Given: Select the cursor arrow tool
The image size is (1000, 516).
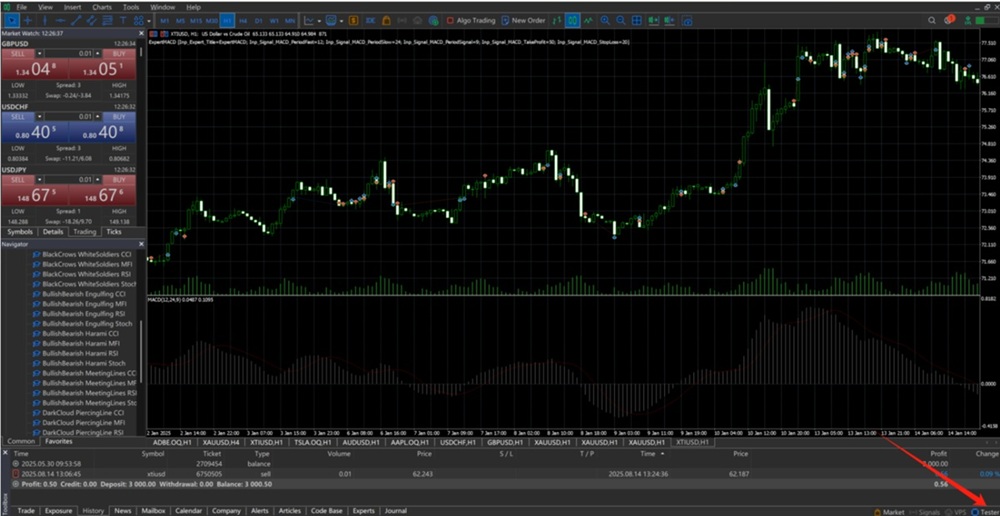Looking at the screenshot, I should tap(11, 20).
